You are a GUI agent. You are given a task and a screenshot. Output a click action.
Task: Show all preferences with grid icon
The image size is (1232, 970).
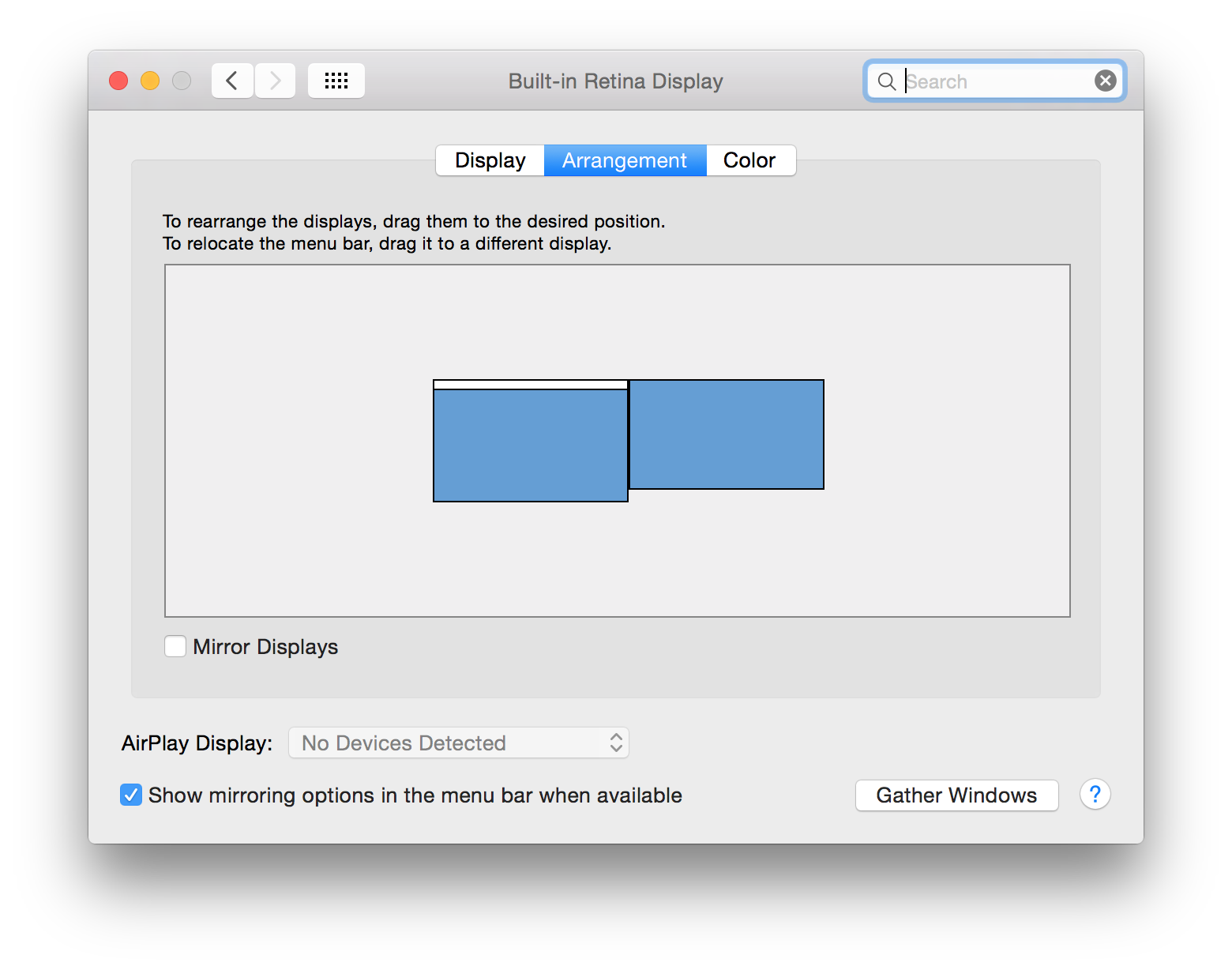point(336,81)
